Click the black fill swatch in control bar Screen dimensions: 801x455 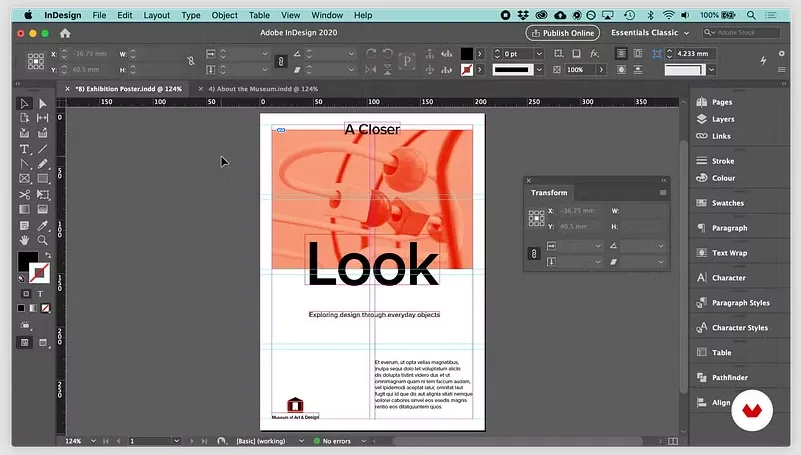(x=466, y=54)
